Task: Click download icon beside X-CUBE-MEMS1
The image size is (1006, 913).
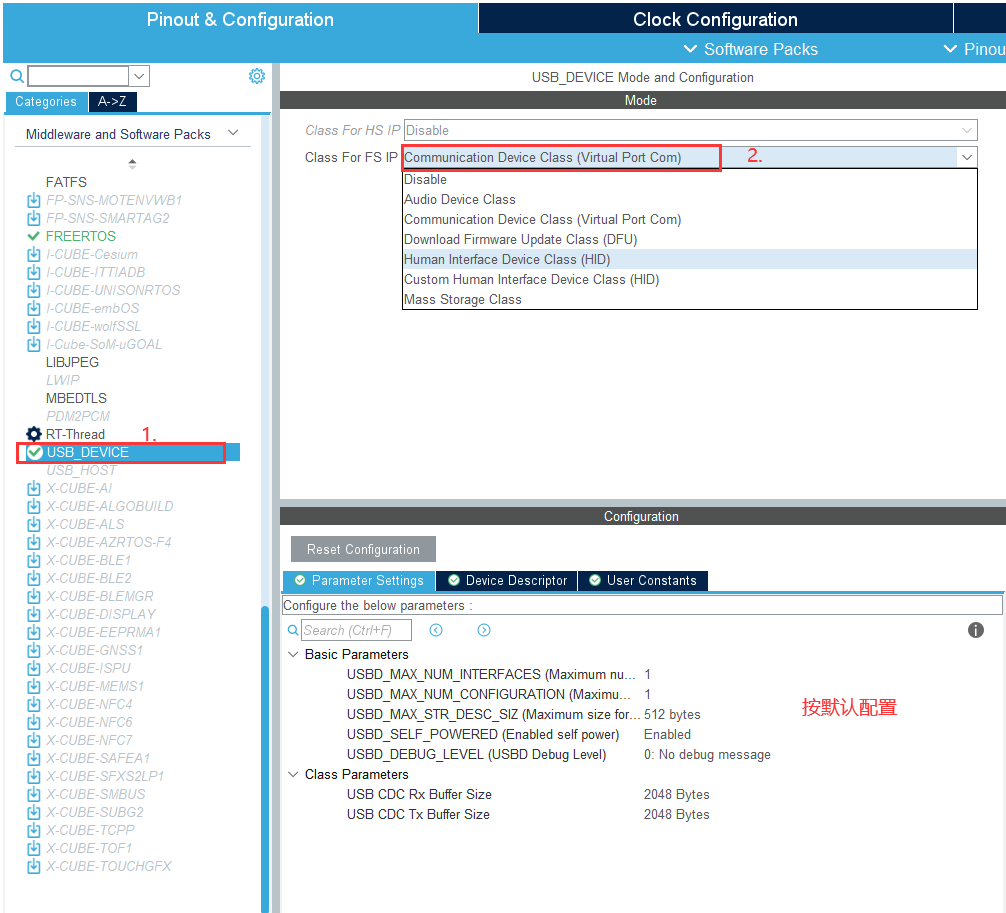Action: pos(34,686)
